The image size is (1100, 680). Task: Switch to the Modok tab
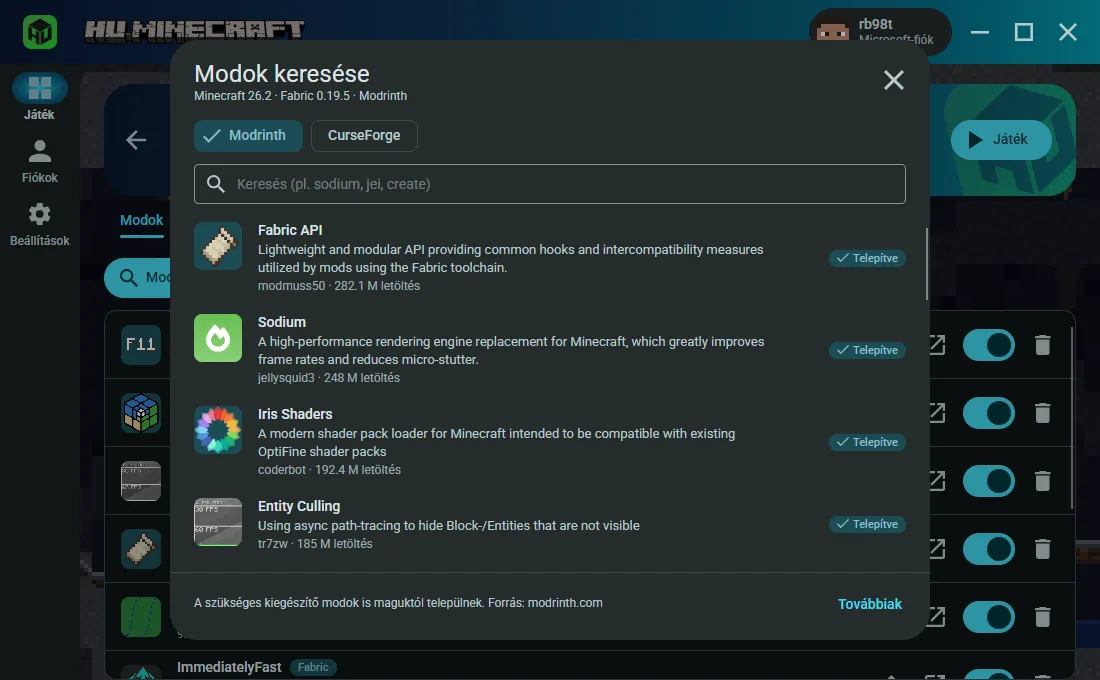(x=142, y=220)
